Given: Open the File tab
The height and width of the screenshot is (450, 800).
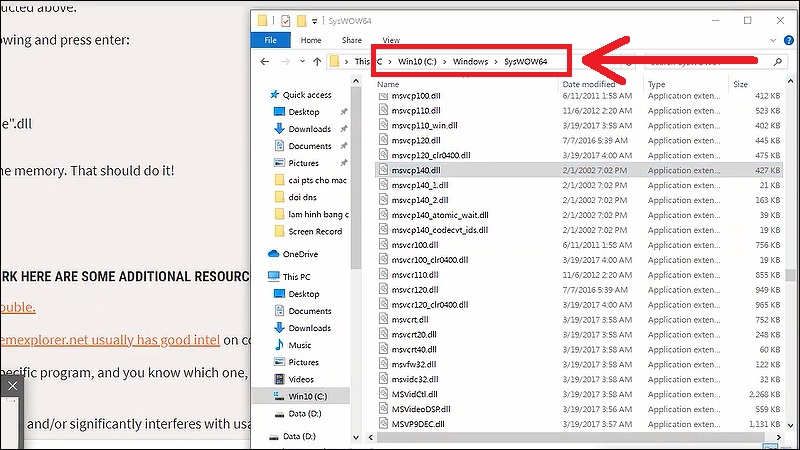Looking at the screenshot, I should pyautogui.click(x=270, y=40).
